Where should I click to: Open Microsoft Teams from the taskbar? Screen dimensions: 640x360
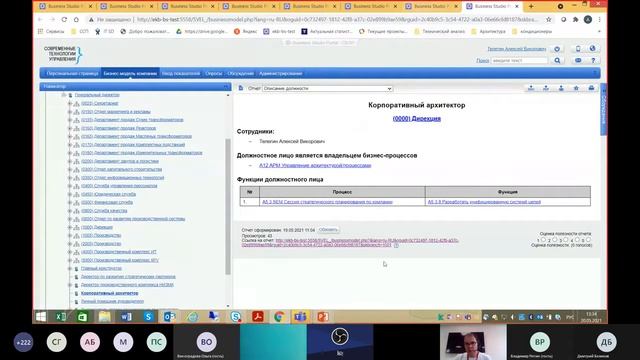point(300,317)
